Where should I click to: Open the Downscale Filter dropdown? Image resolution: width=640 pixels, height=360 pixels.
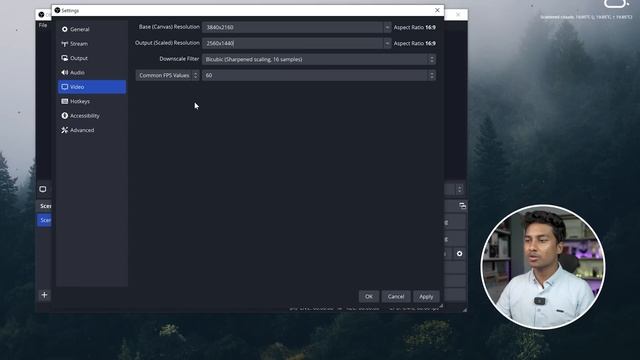coord(319,59)
